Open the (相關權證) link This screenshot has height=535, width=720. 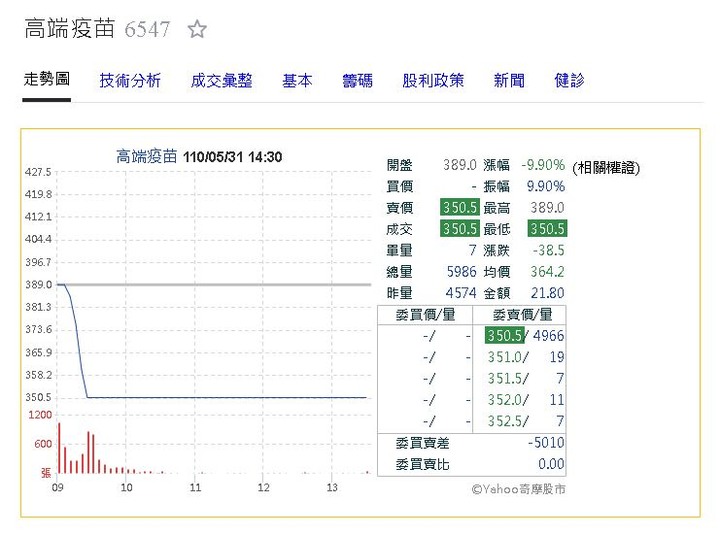[606, 168]
